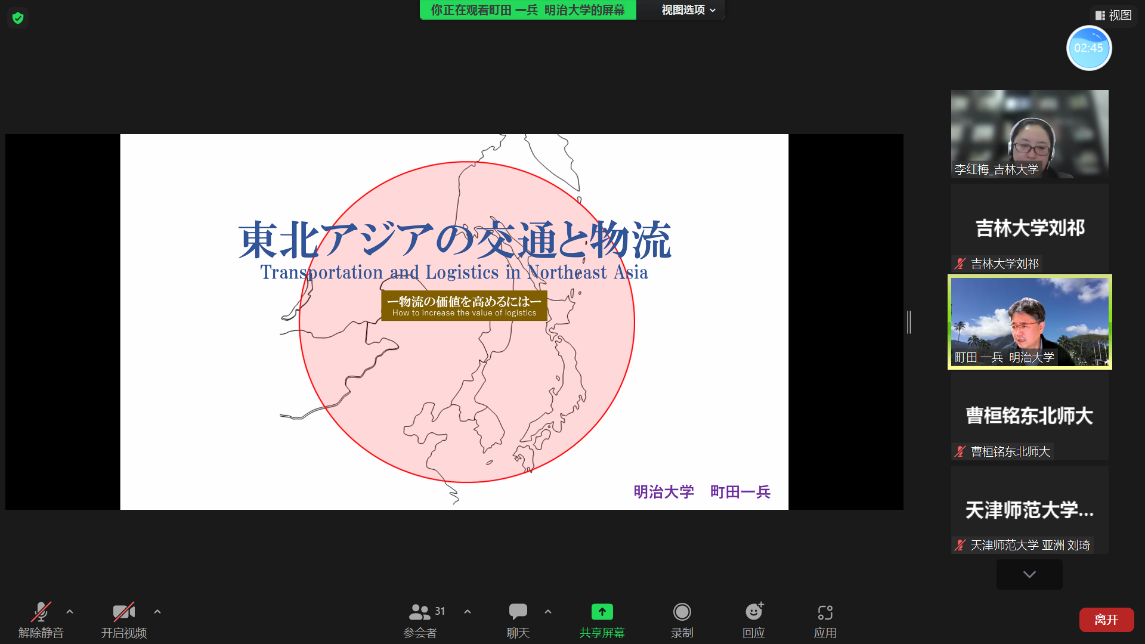
Task: Click the divider handle beside video panel
Action: [909, 321]
